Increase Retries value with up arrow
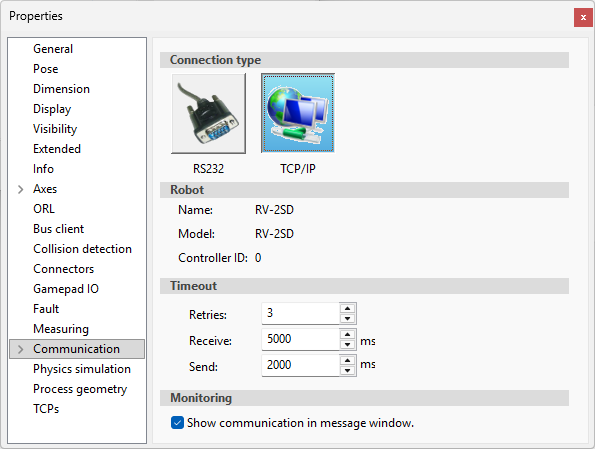Screen dimensions: 595x449 (x=348, y=308)
